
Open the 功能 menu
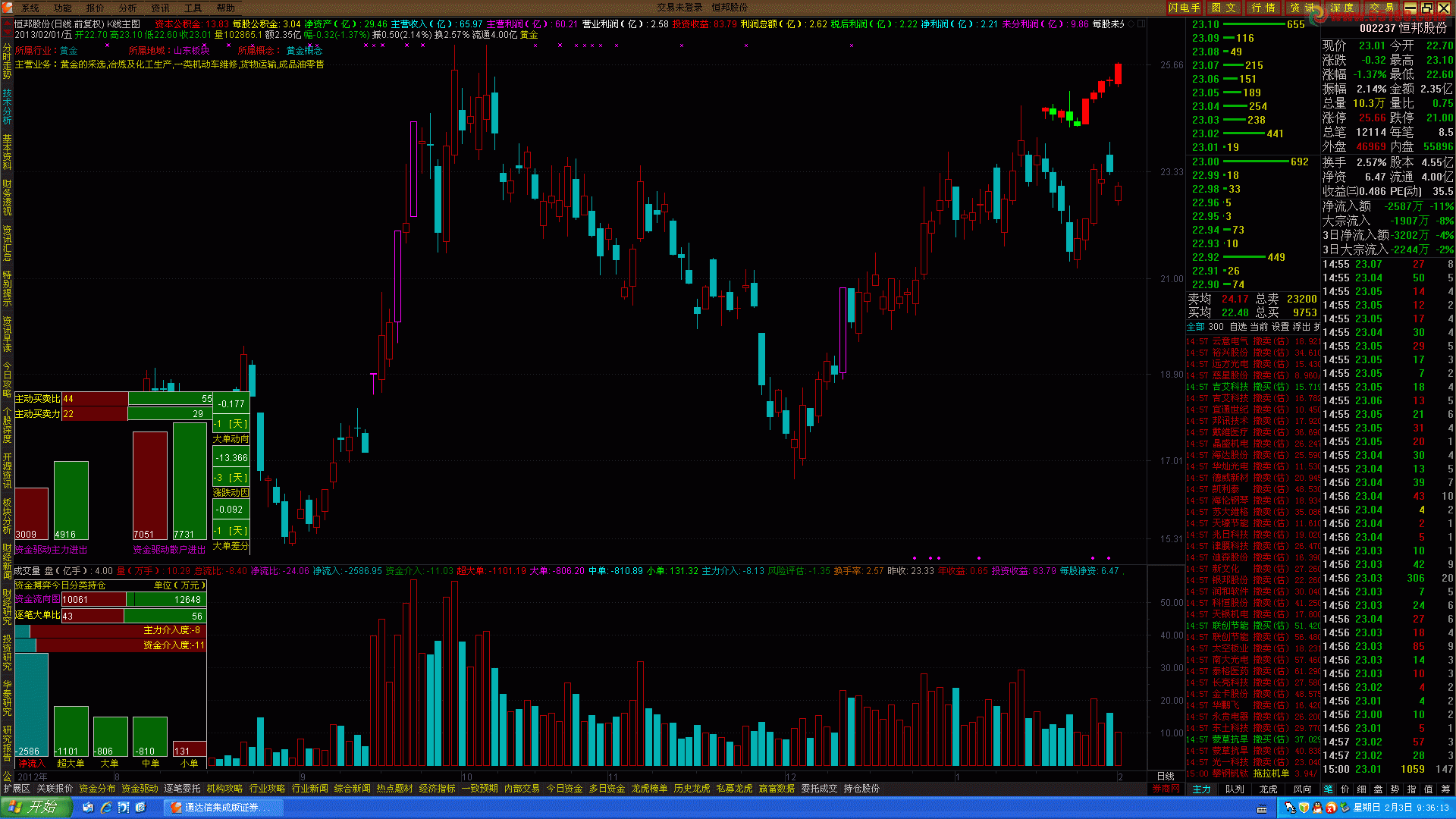tap(62, 8)
